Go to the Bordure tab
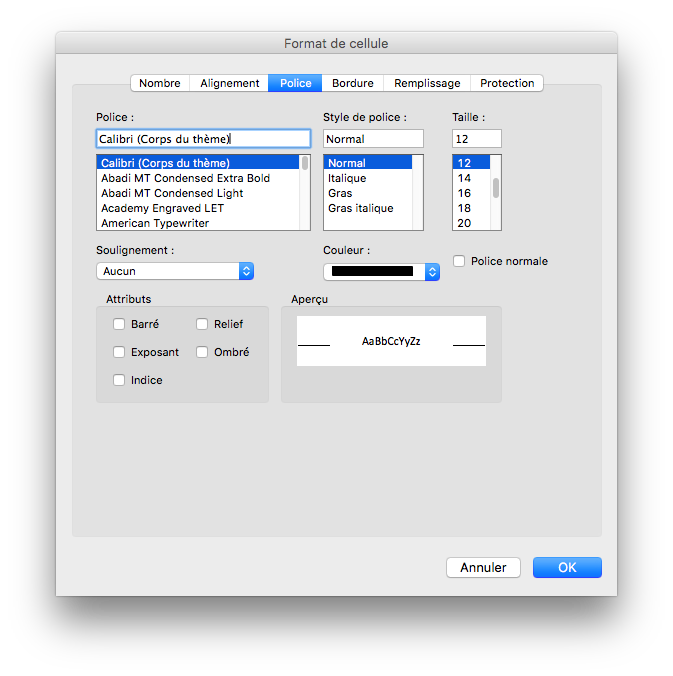 tap(353, 83)
